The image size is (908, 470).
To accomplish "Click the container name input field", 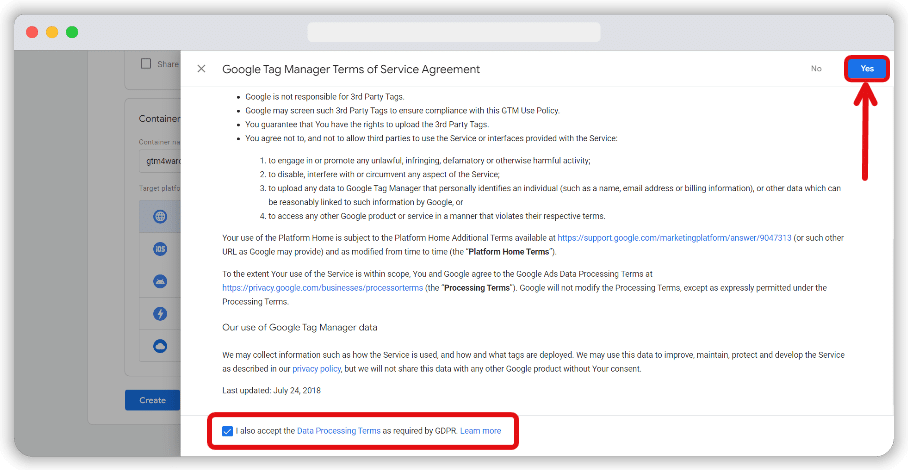I will point(160,161).
